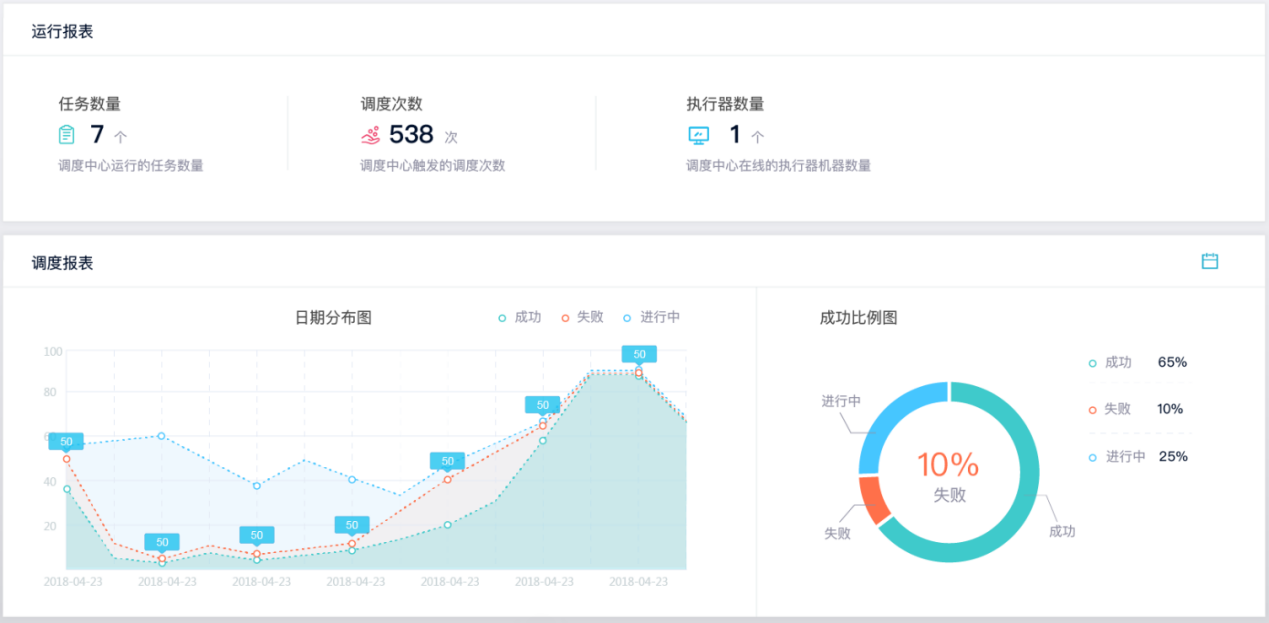Click the 538 调度次数 value

pos(411,135)
